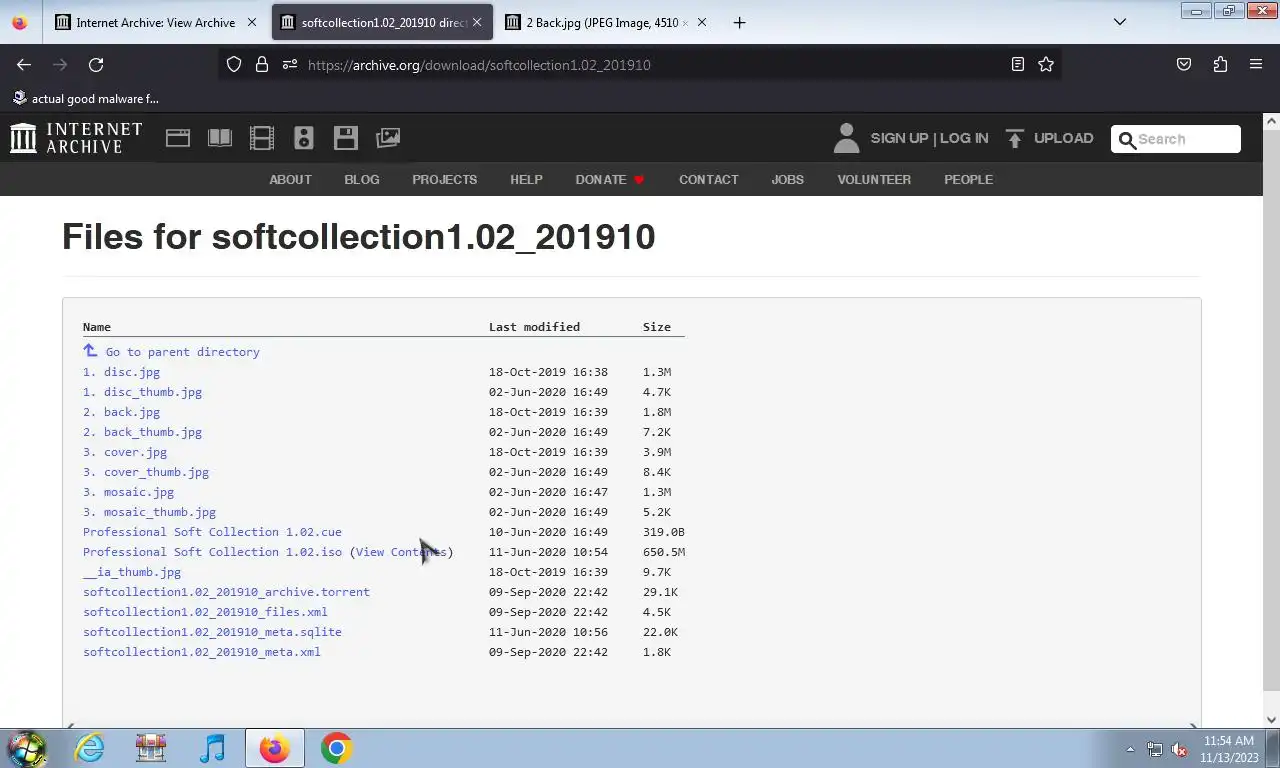The width and height of the screenshot is (1280, 768).
Task: Reload the page
Action: click(96, 64)
